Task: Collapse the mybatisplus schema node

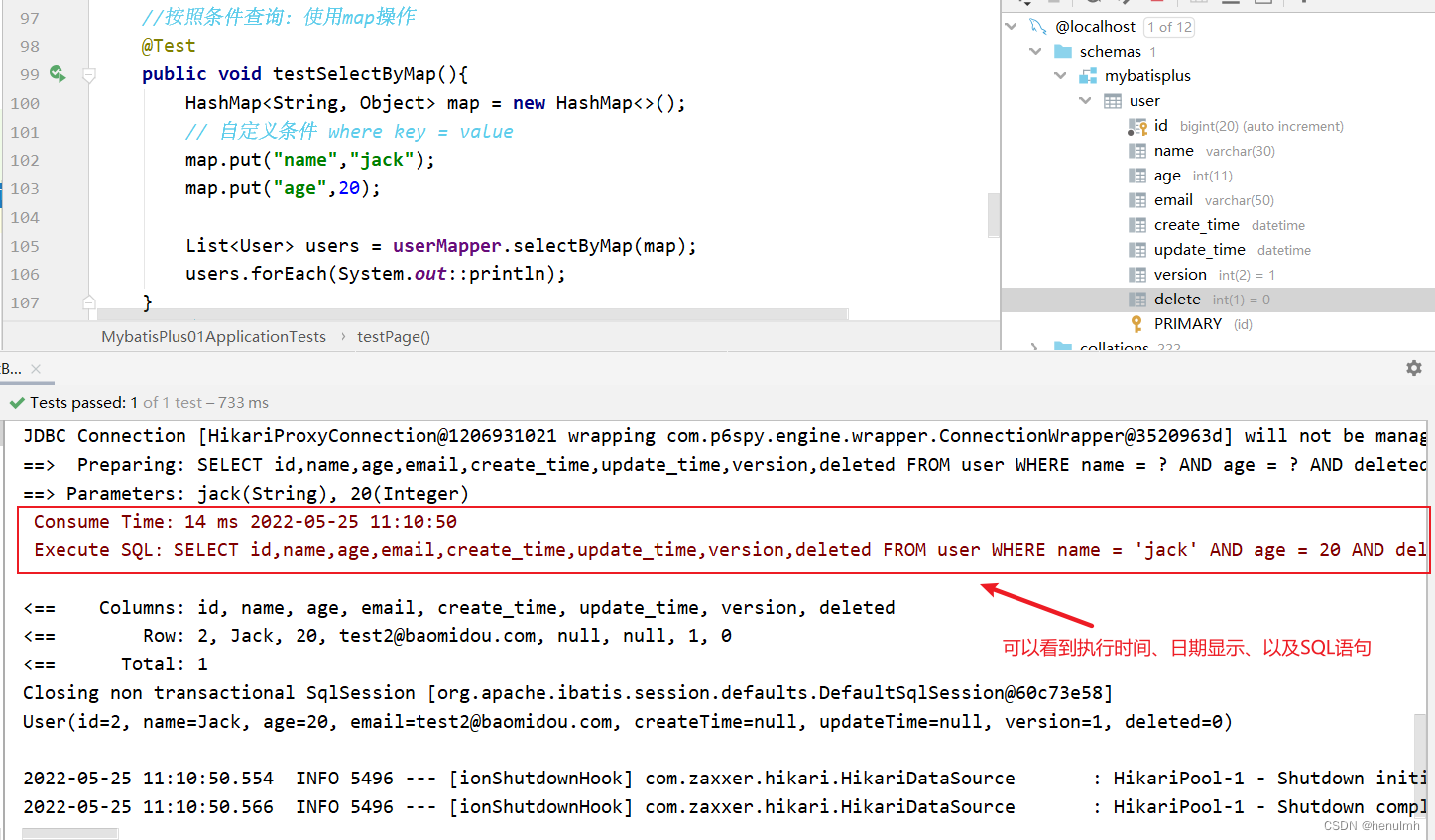Action: point(1061,75)
